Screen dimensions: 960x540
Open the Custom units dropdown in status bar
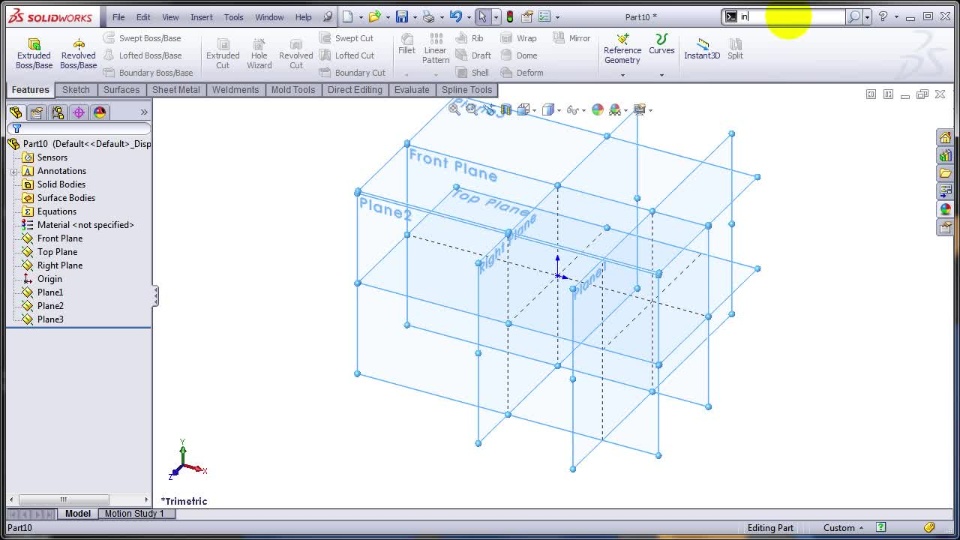point(843,527)
